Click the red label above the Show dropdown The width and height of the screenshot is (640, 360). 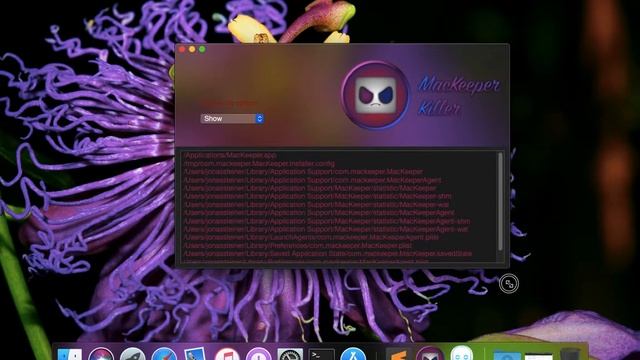pos(229,103)
